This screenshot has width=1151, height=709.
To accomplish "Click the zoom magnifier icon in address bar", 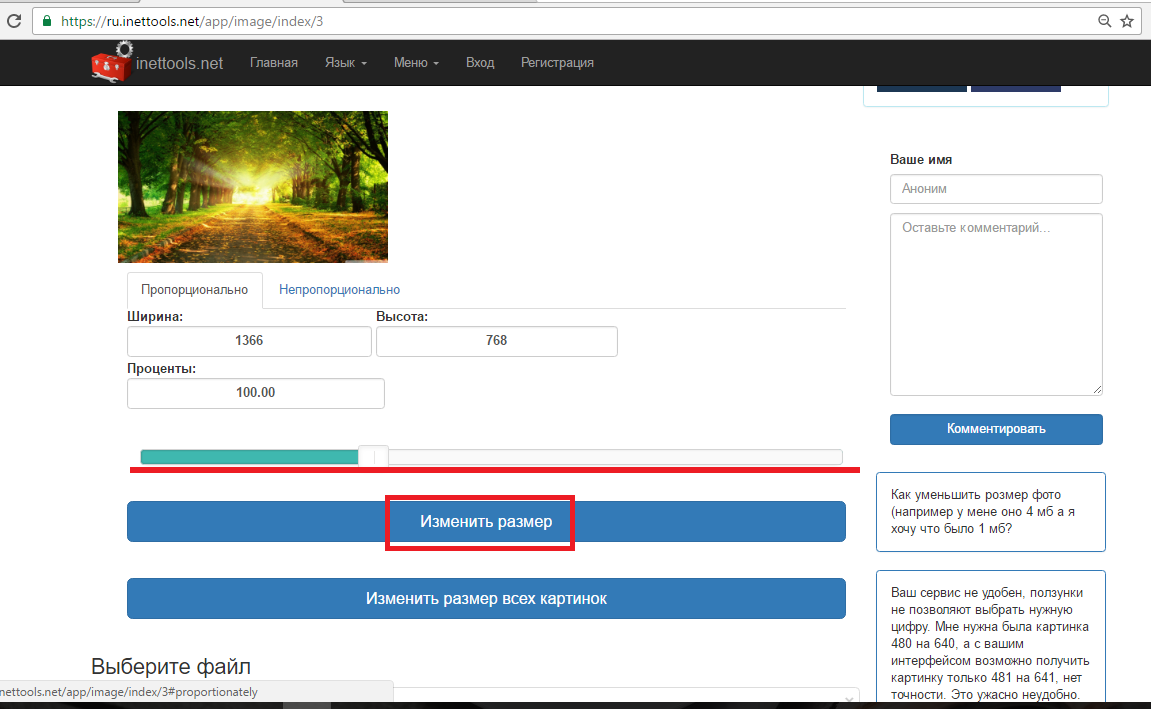I will (x=1104, y=20).
